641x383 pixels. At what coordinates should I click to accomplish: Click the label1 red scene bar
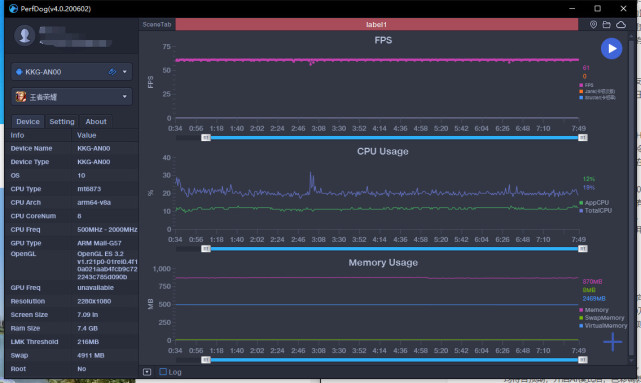click(377, 25)
